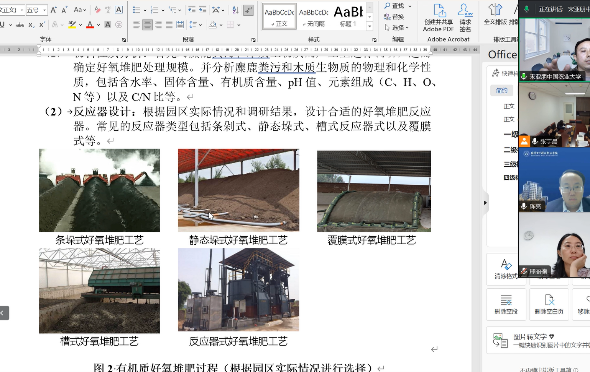Open highlight color dropdown arrow
This screenshot has width=590, height=372.
[80, 25]
